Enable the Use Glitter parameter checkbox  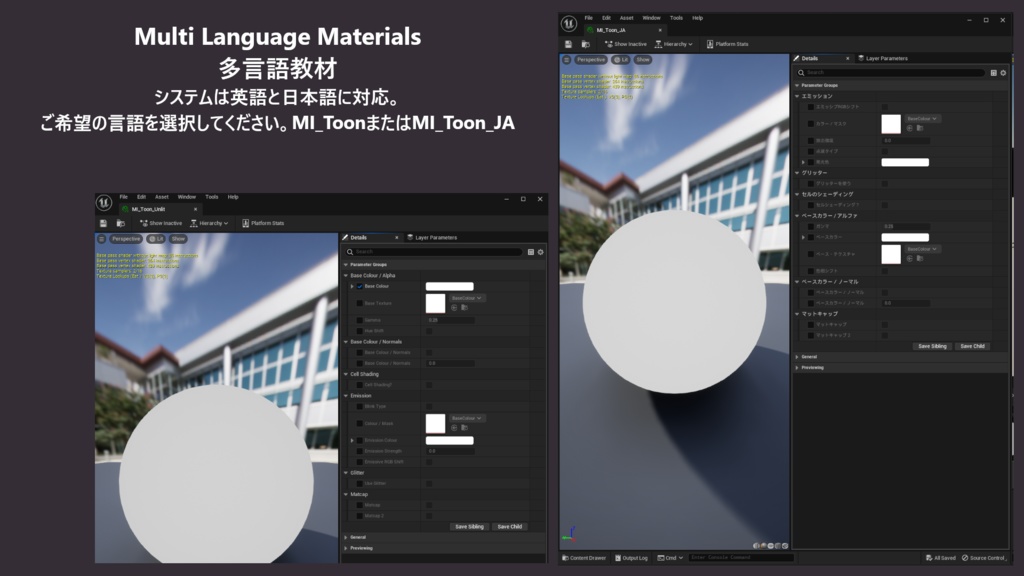(x=360, y=484)
